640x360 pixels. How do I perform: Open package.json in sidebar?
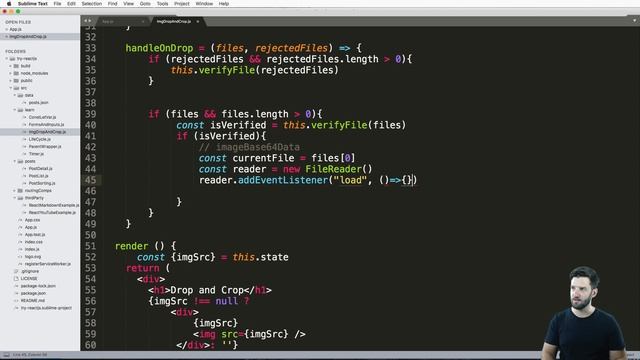coord(33,293)
